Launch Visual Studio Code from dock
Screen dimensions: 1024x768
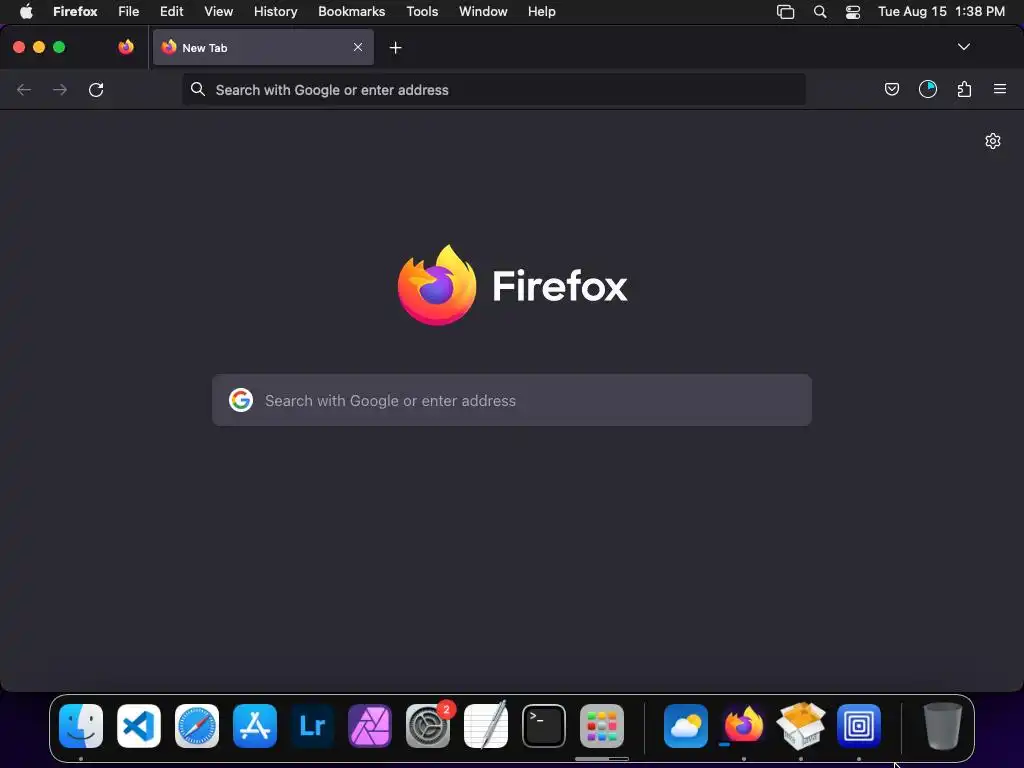pos(139,726)
